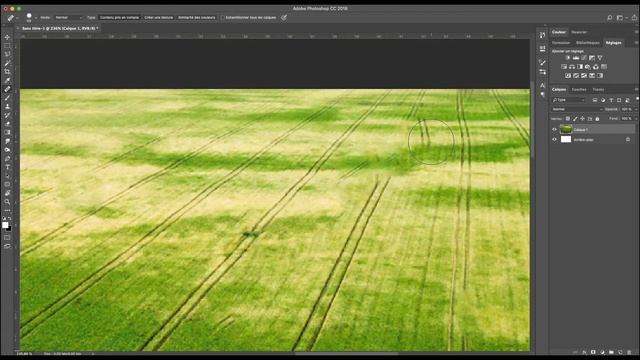640x360 pixels.
Task: Open the Mode dropdown in options bar
Action: tap(68, 18)
